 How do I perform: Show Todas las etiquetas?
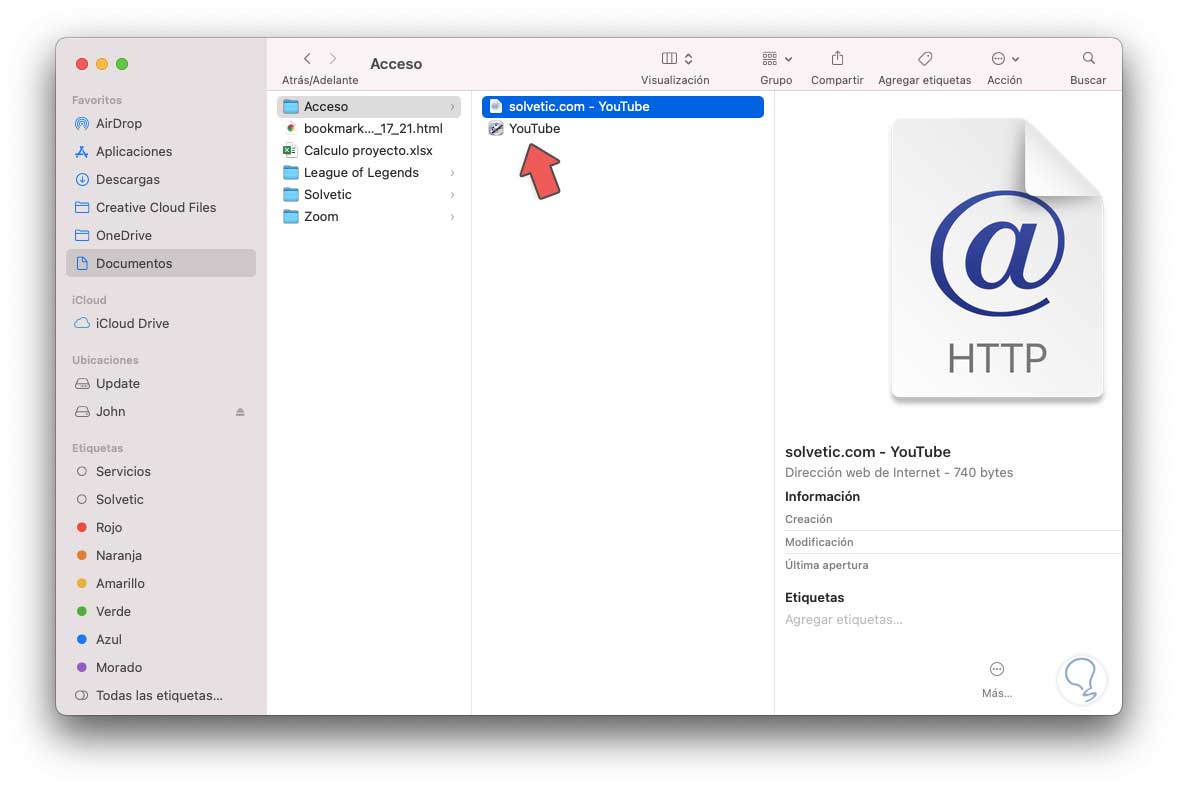click(x=161, y=695)
